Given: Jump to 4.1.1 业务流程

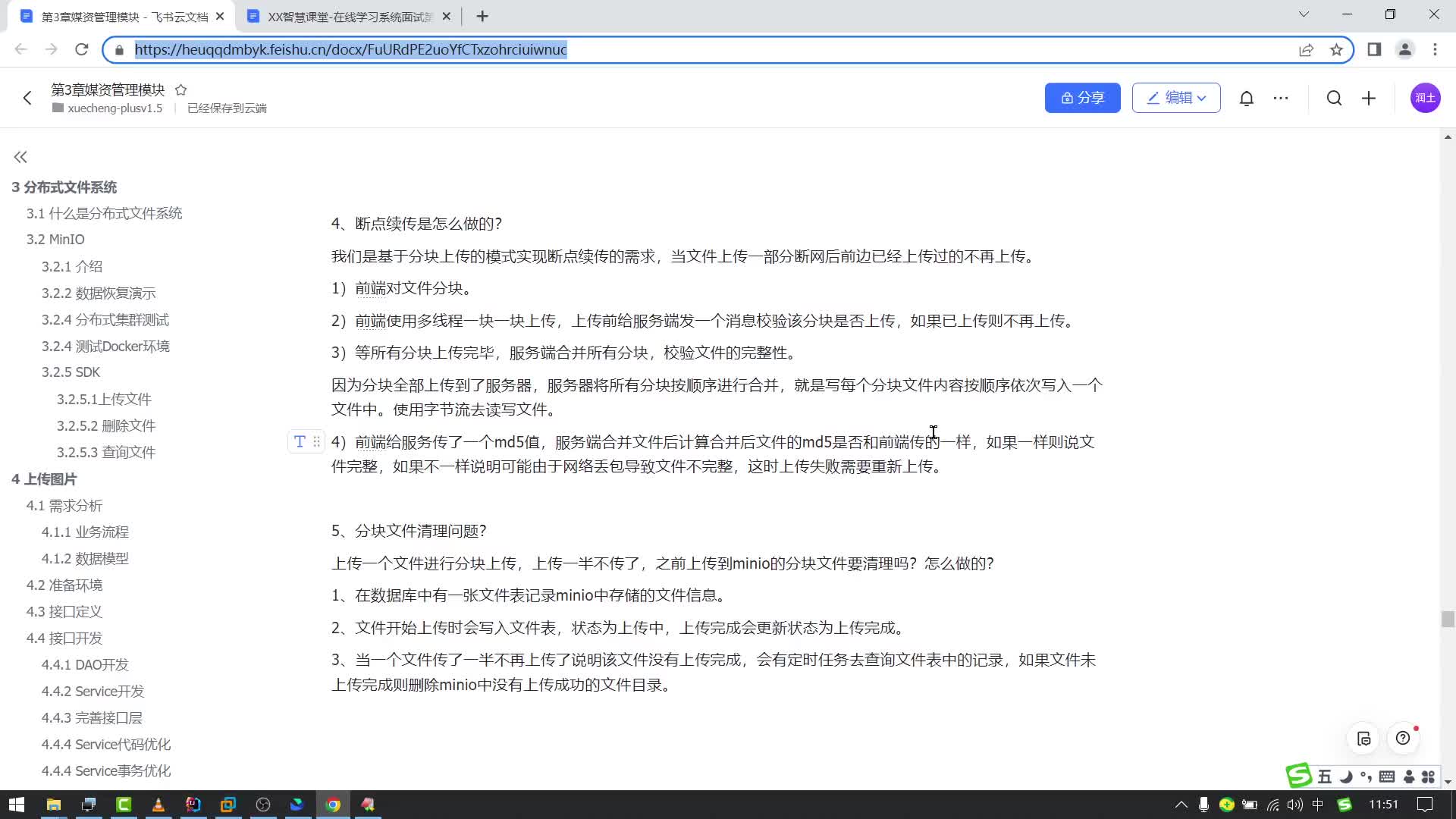Looking at the screenshot, I should coord(85,532).
